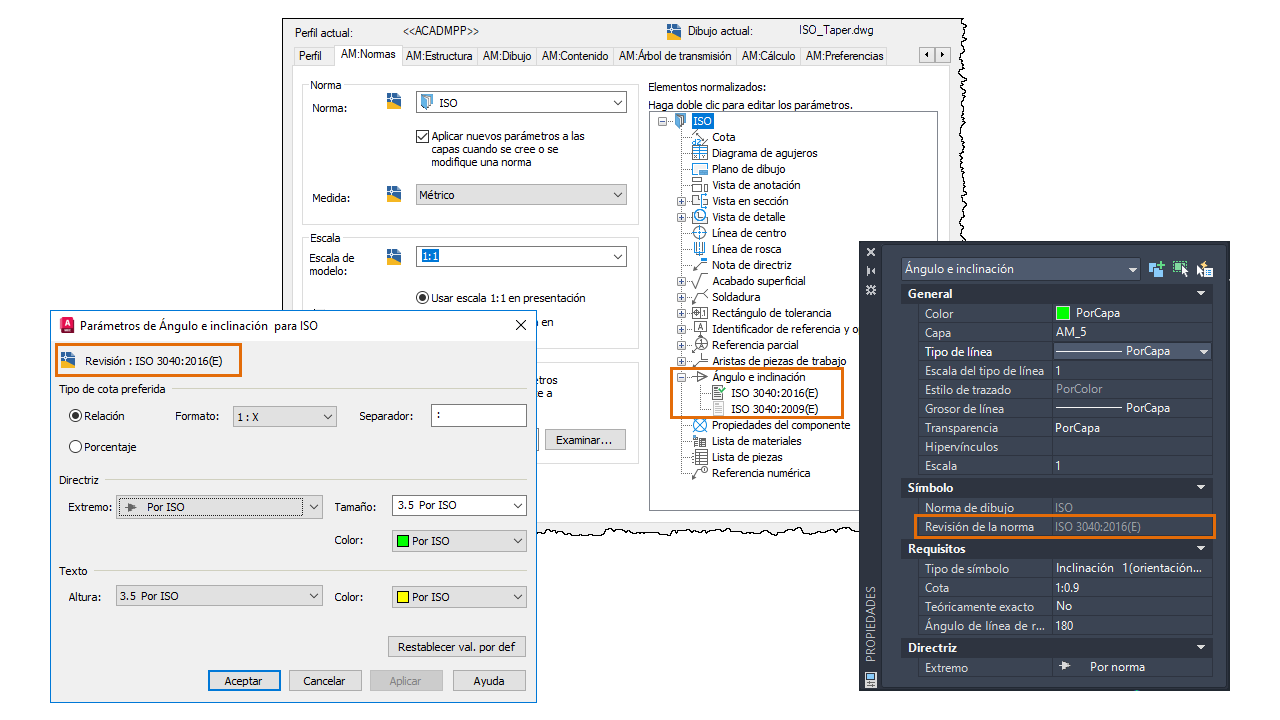Select the Rectángulo de tolerancia icon
Screen dimensions: 1280x720
700,313
